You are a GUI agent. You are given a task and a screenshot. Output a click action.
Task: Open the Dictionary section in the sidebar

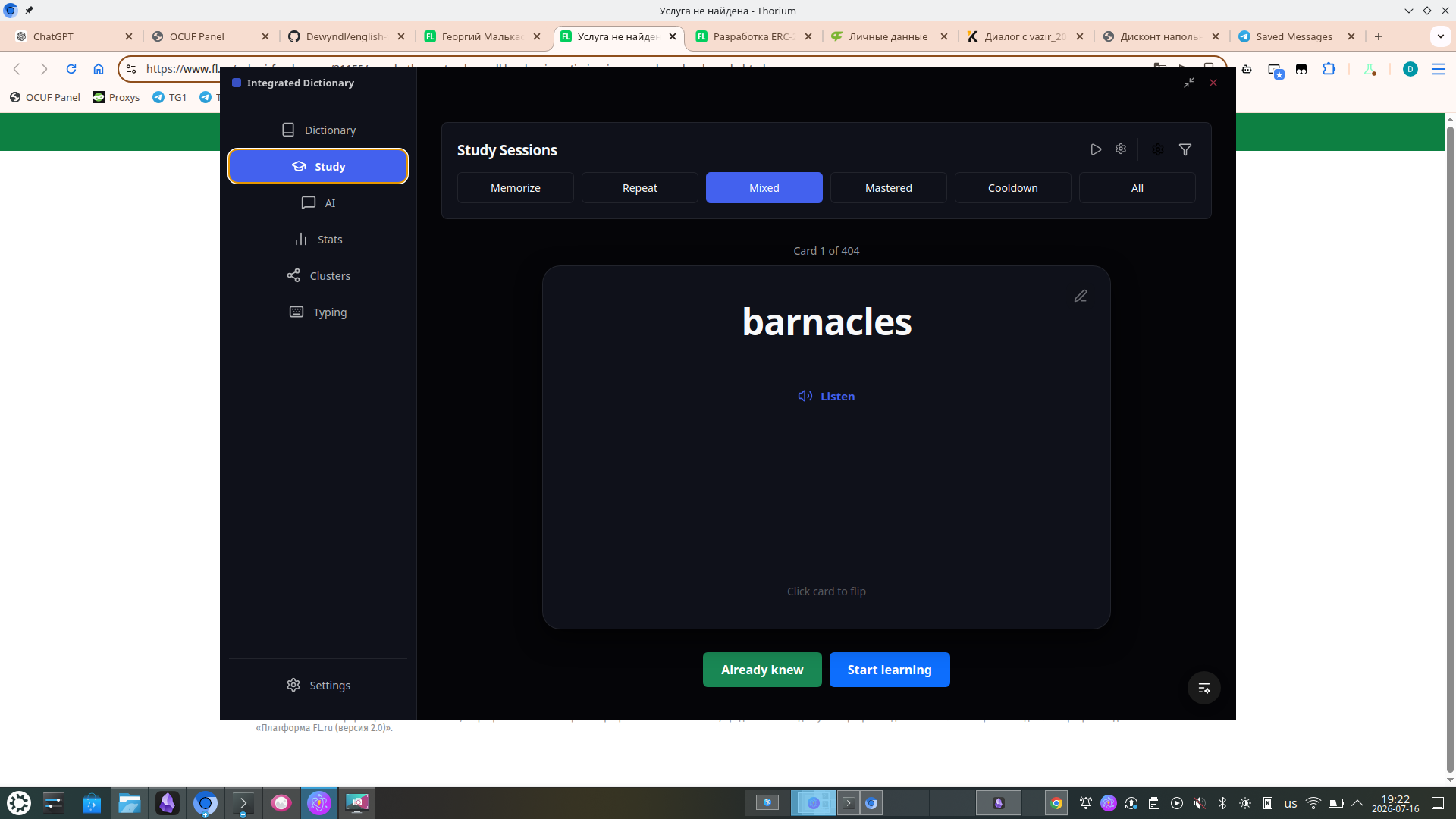[318, 130]
